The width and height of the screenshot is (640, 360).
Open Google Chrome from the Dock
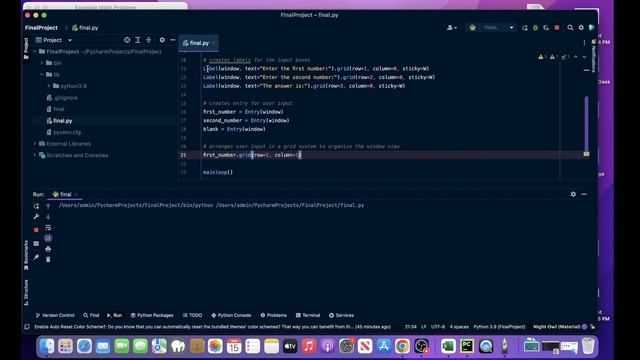pos(402,346)
